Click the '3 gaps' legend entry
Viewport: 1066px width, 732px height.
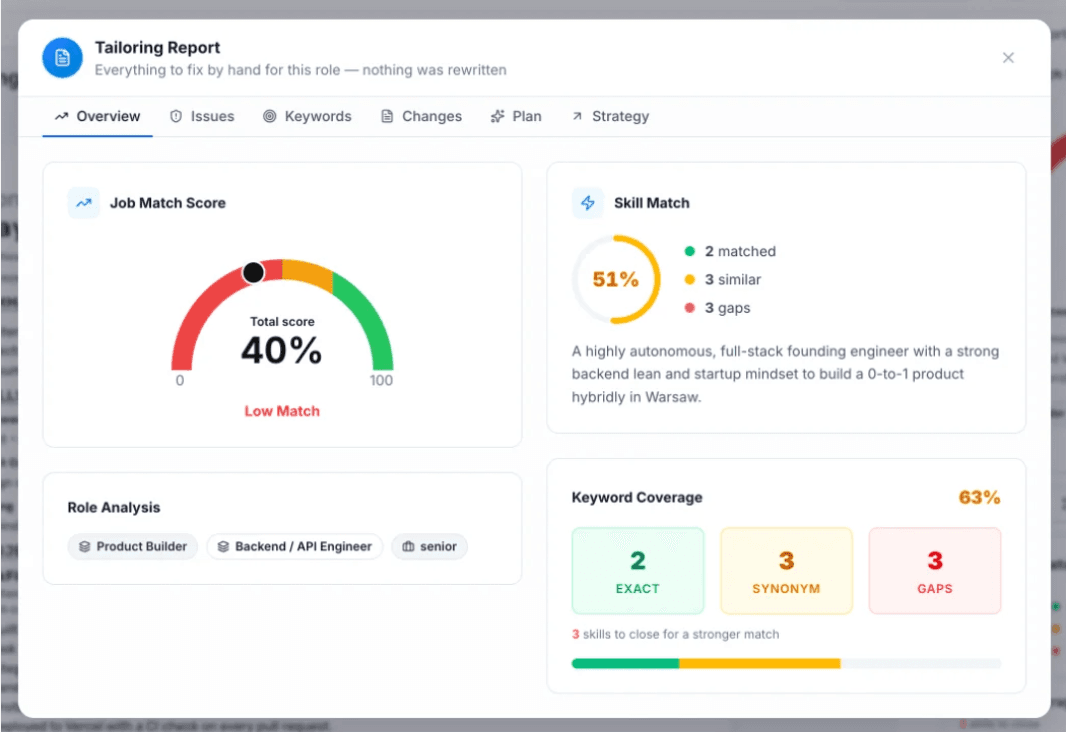717,308
